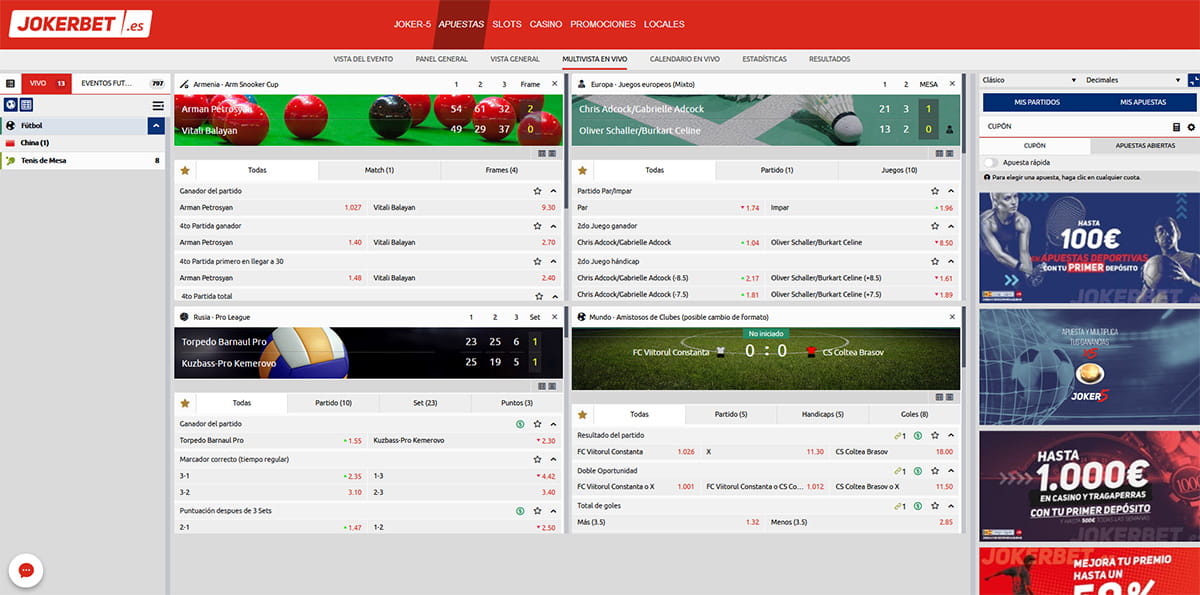Switch to ESTADÍSTICAS tab

pyautogui.click(x=764, y=59)
